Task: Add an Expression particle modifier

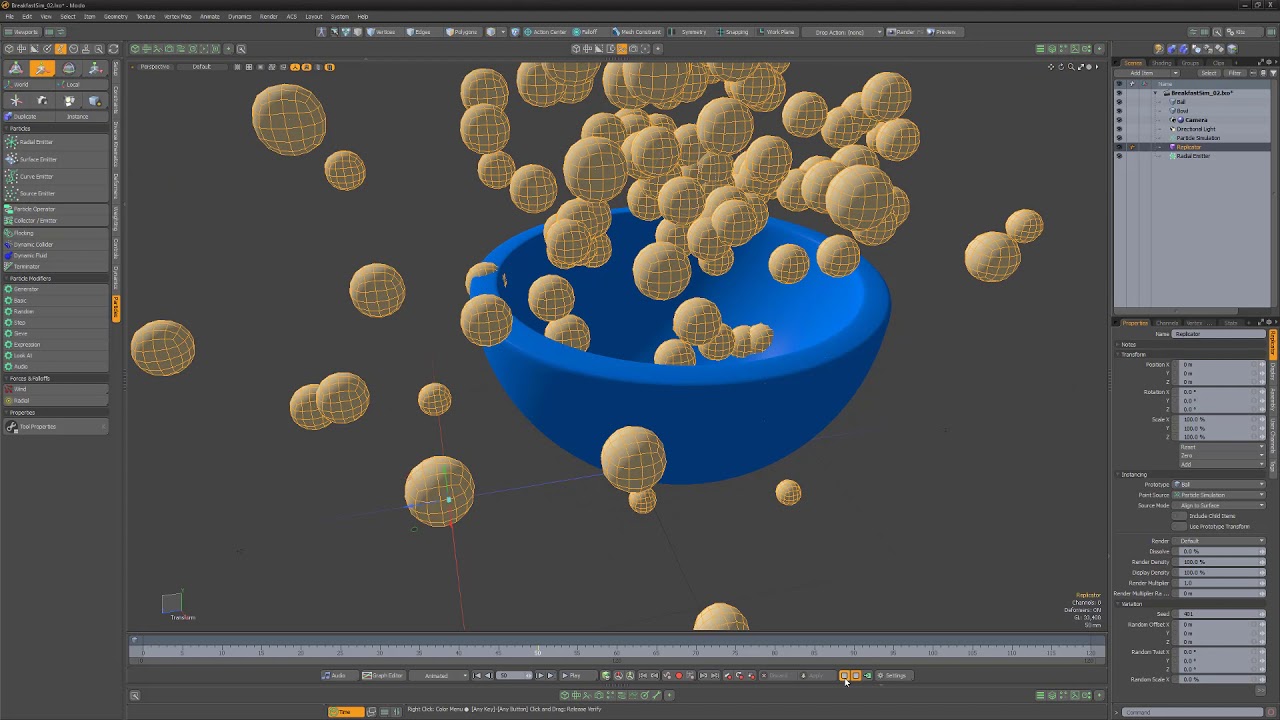Action: 55,344
